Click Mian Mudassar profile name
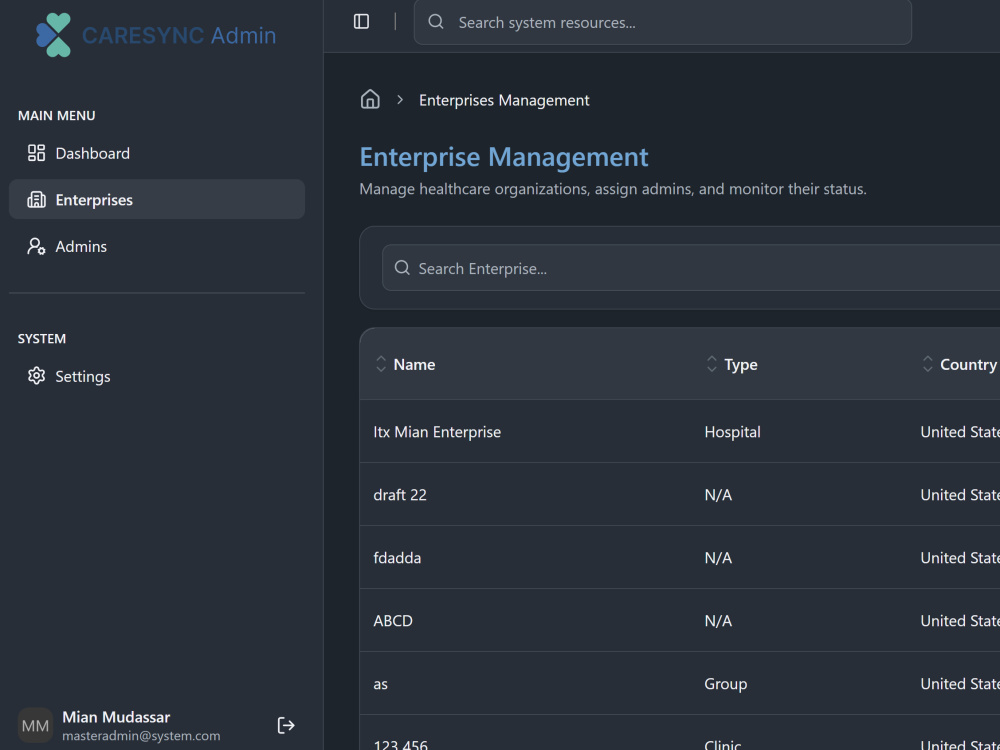This screenshot has width=1000, height=750. tap(116, 717)
